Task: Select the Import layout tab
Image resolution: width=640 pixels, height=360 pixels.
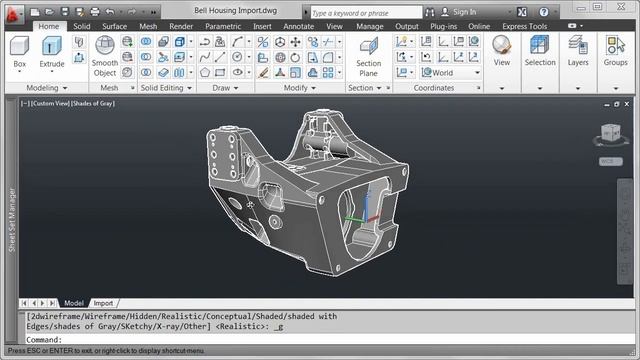Action: (x=103, y=303)
